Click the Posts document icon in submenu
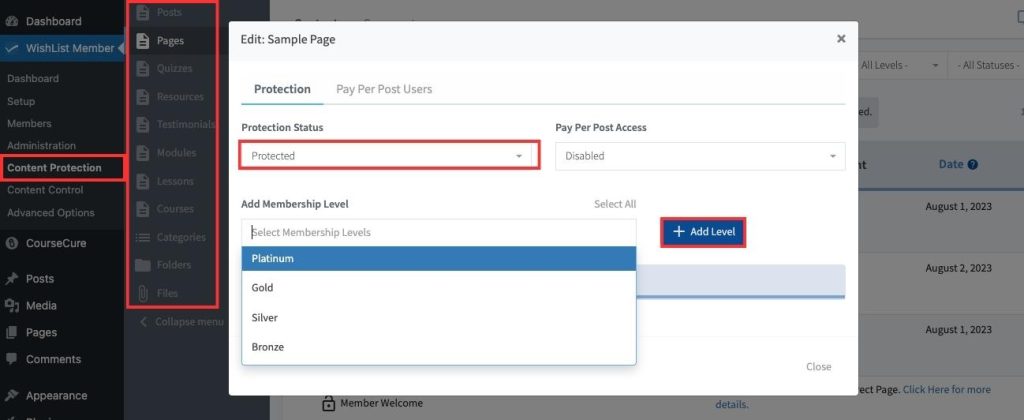Screen dimensions: 1024x420 [142, 12]
